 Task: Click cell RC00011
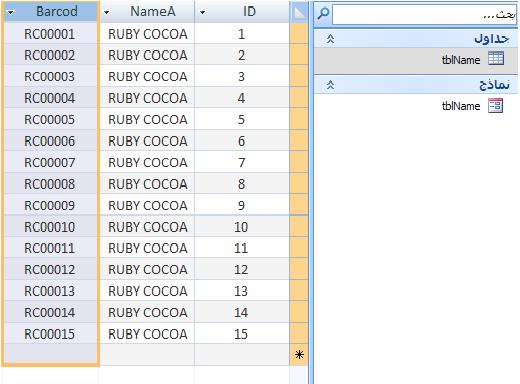pyautogui.click(x=50, y=248)
